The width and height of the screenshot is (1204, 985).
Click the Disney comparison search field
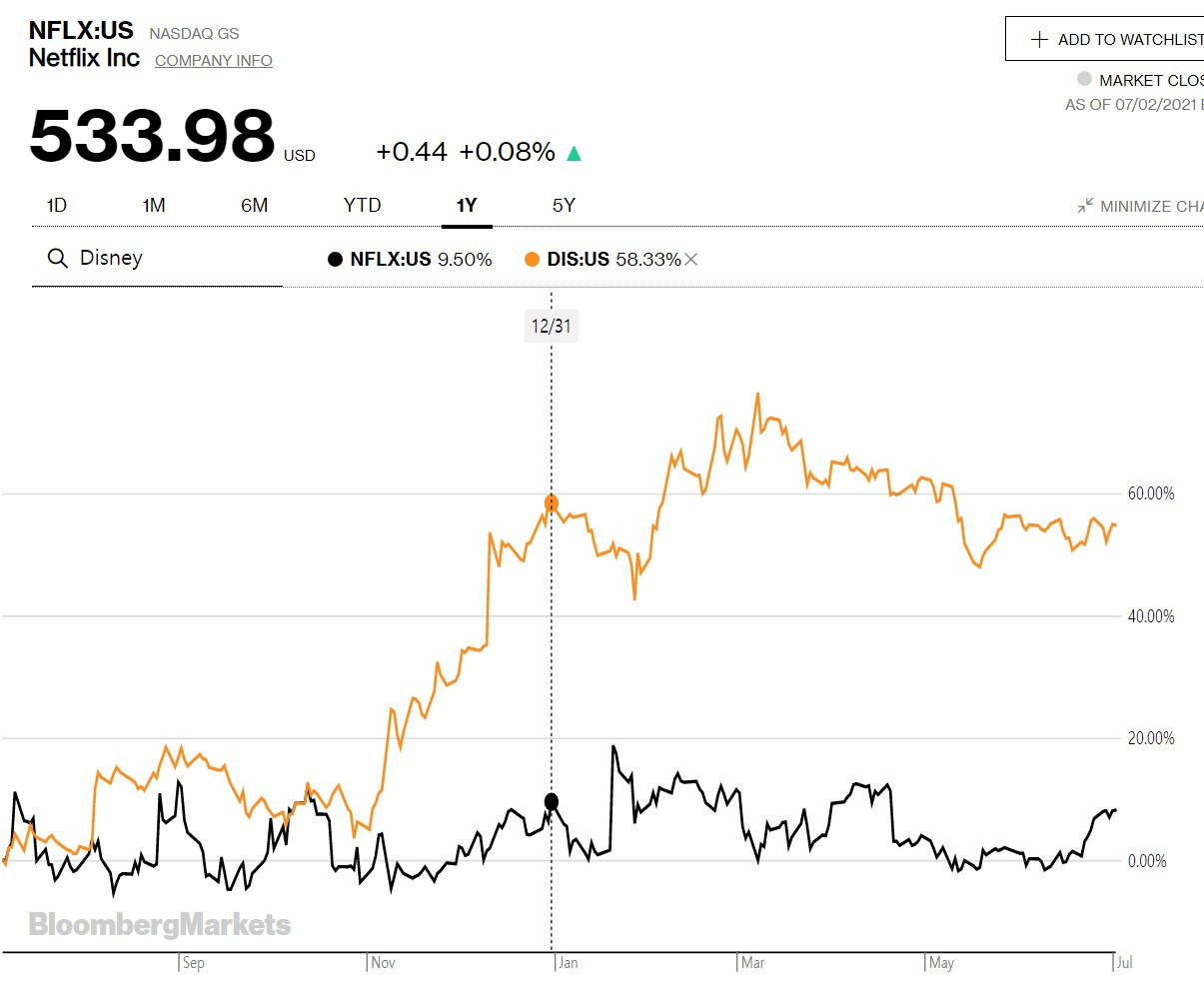point(157,259)
